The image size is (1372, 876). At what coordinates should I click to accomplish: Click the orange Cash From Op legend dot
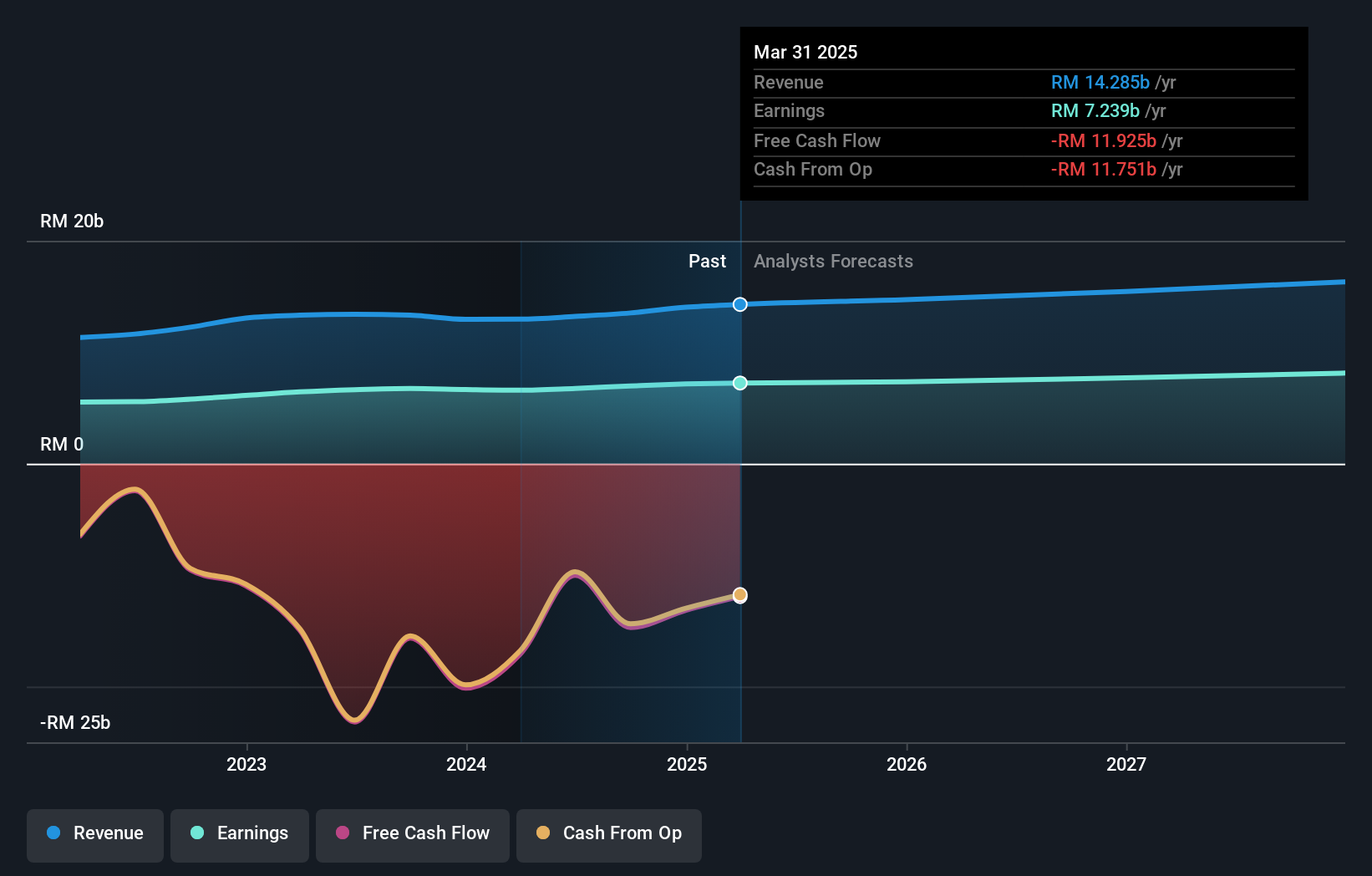[543, 833]
